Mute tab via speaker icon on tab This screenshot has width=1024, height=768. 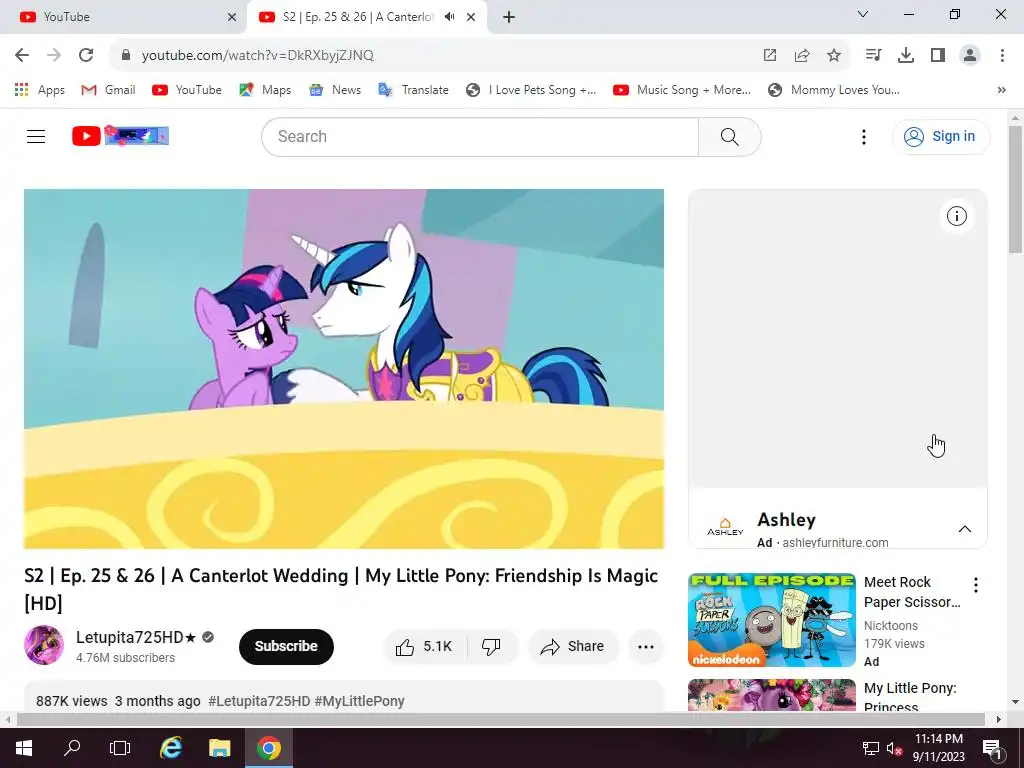tap(449, 17)
